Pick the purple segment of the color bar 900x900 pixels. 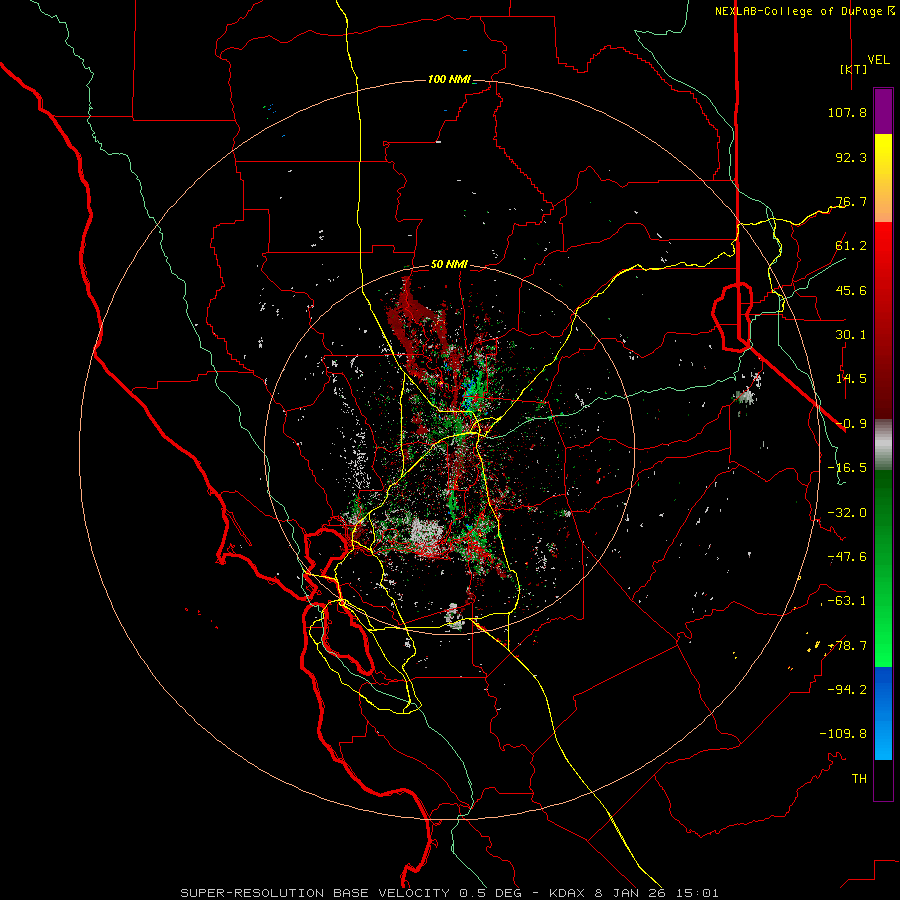883,111
